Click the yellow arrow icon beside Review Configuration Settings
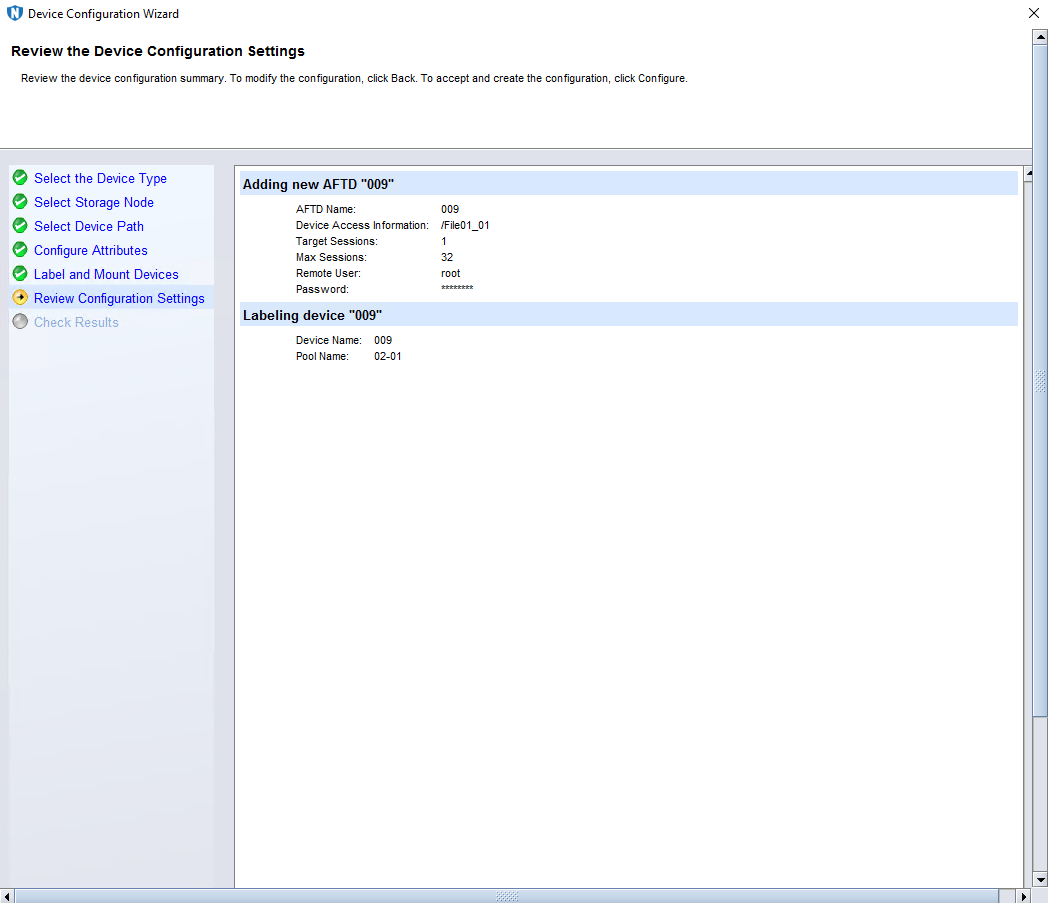 tap(20, 298)
